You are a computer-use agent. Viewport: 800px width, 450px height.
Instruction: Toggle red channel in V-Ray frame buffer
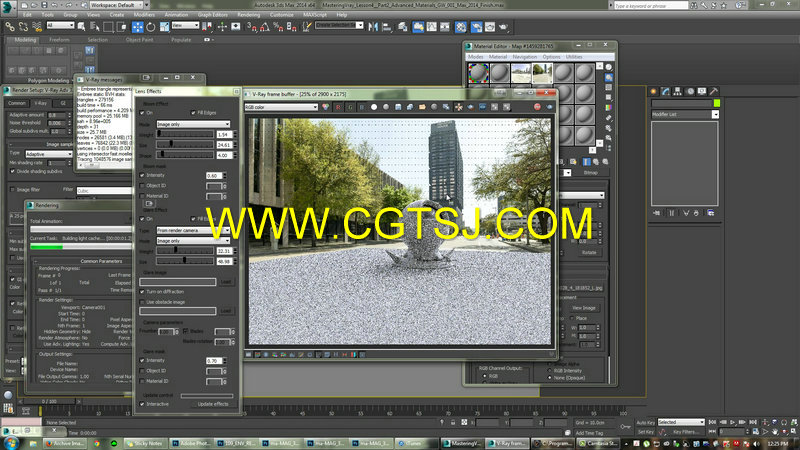(338, 107)
